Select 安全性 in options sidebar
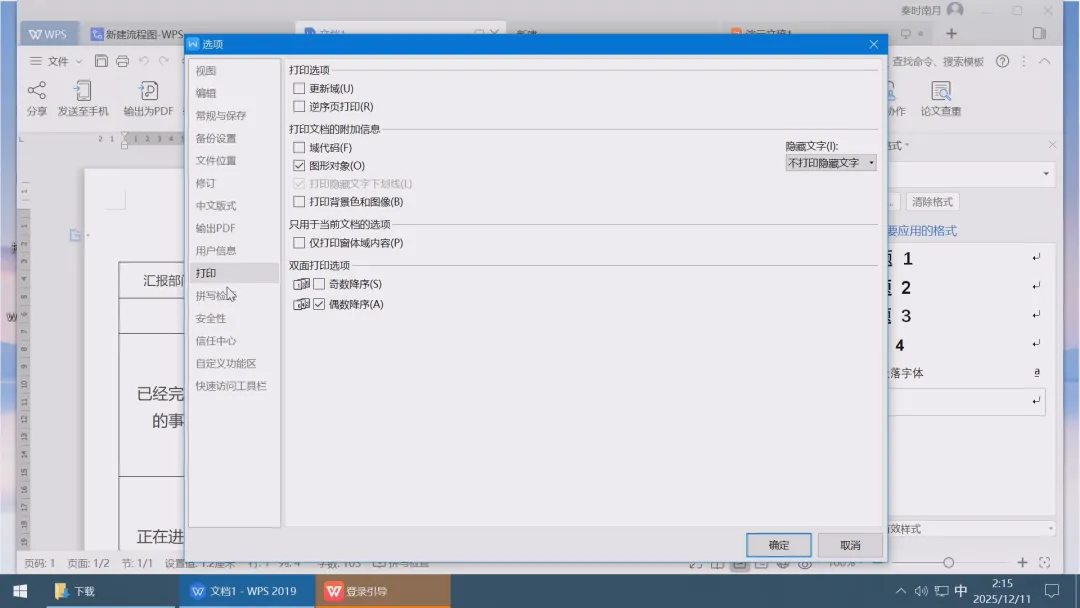 point(234,318)
